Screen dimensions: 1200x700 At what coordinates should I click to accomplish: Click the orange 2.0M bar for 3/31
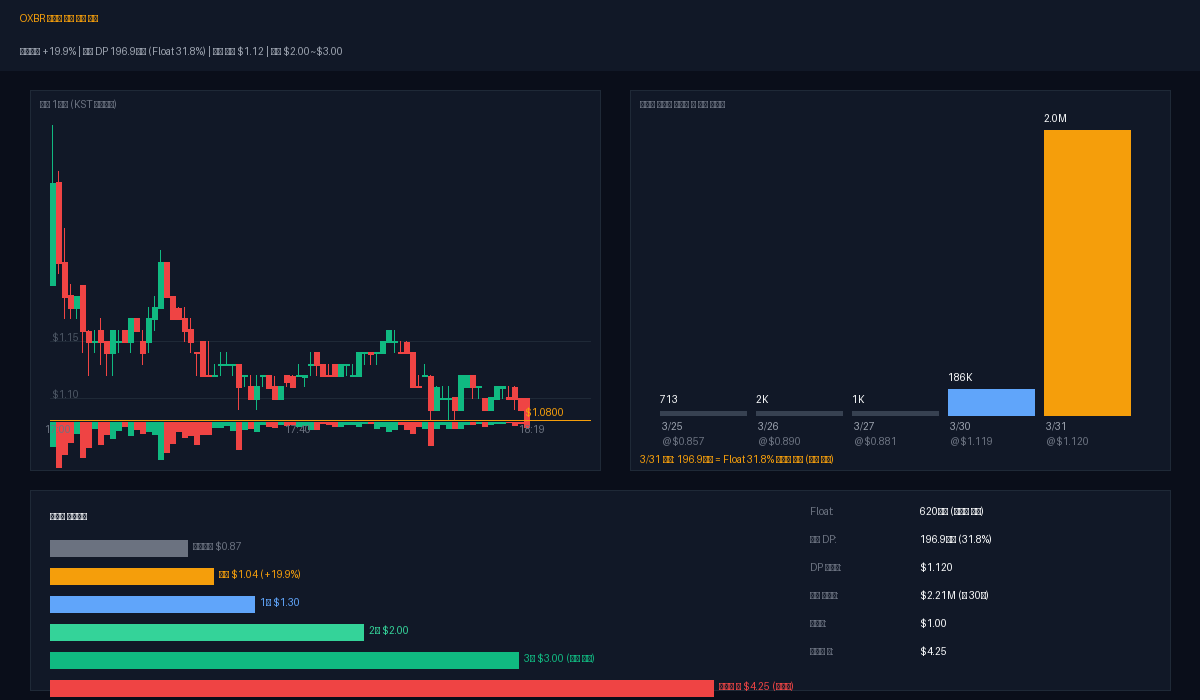pos(1087,273)
